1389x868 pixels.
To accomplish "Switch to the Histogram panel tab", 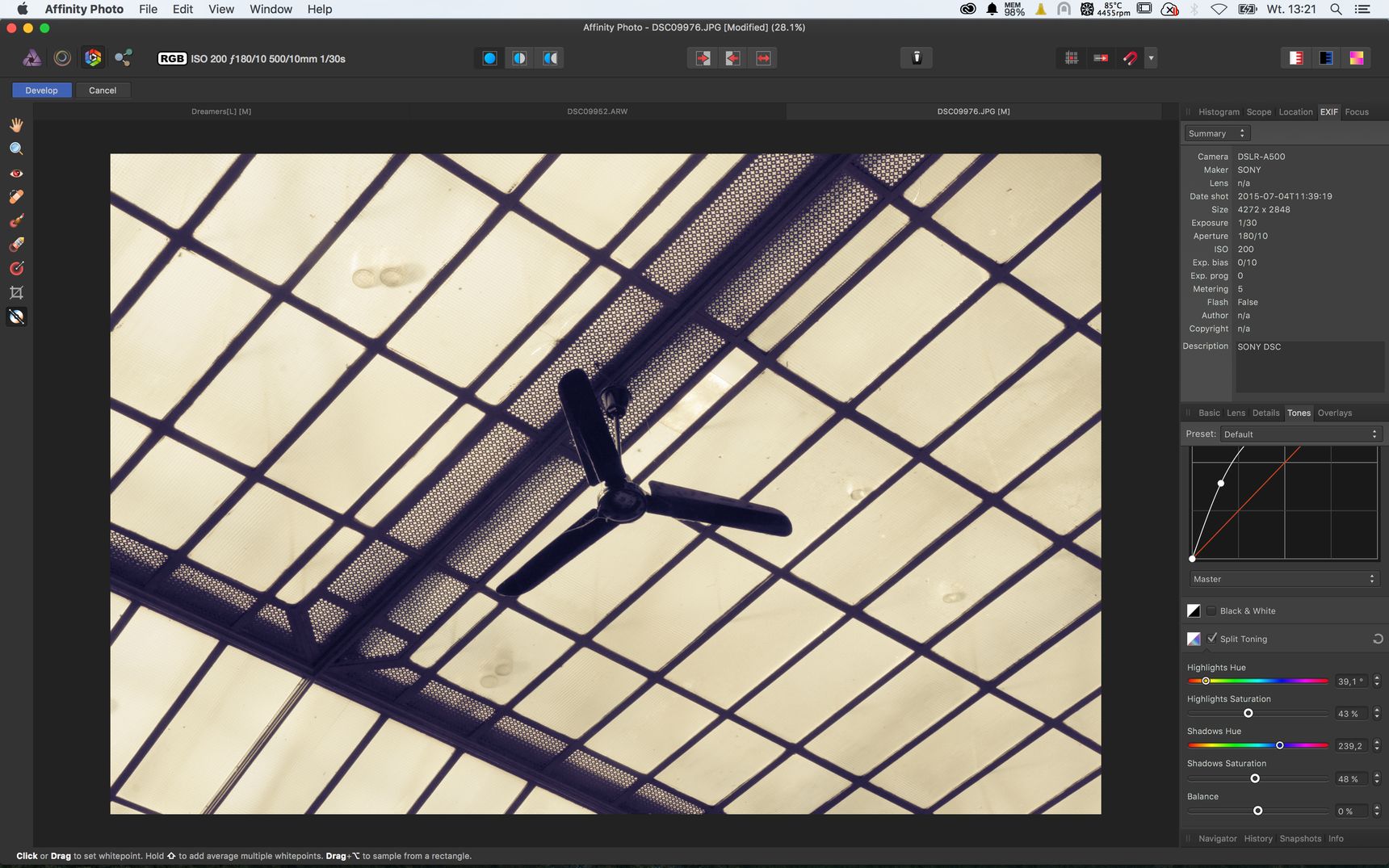I will 1219,112.
